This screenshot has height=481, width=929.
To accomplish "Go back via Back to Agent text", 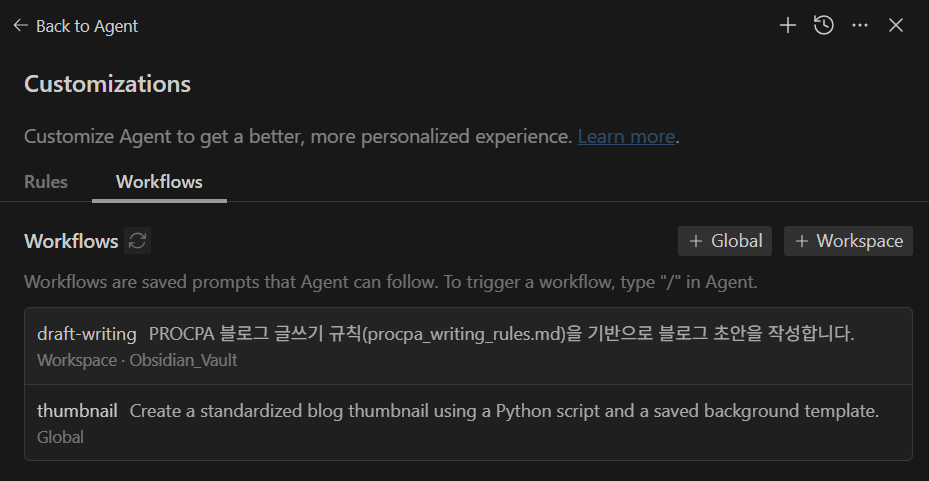I will [87, 26].
